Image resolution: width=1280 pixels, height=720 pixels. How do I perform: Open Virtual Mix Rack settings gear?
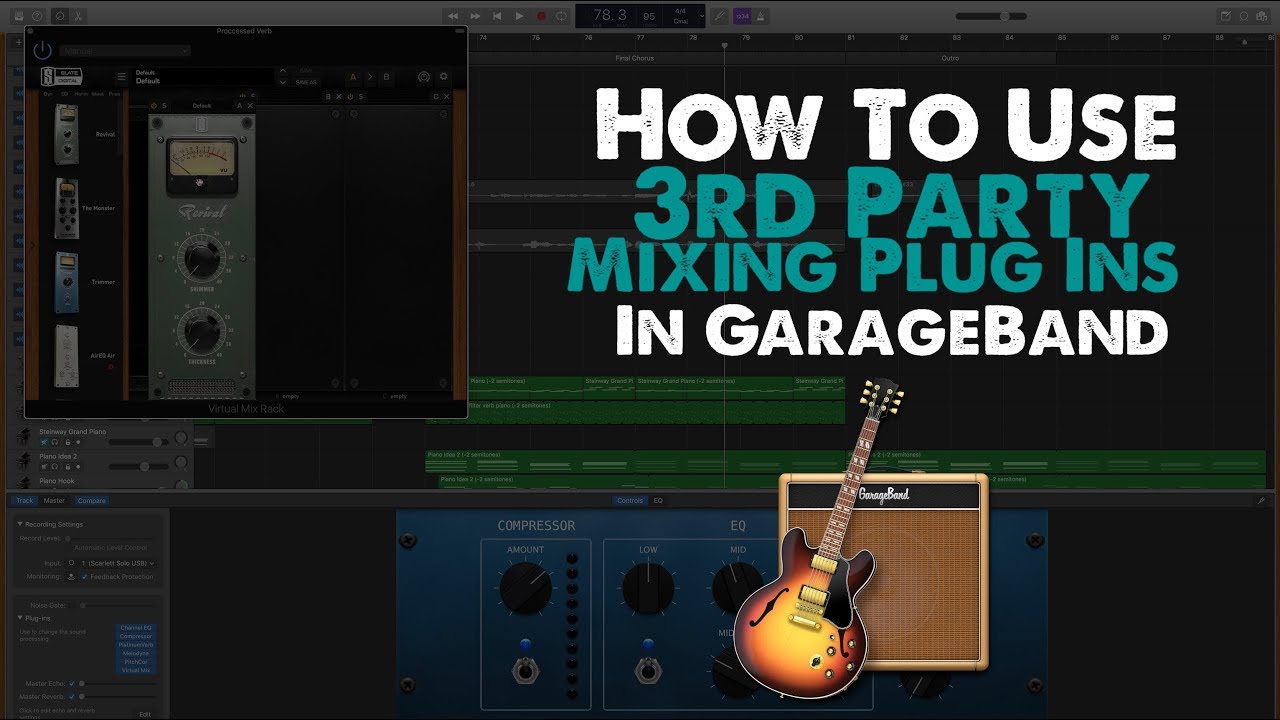click(x=444, y=77)
